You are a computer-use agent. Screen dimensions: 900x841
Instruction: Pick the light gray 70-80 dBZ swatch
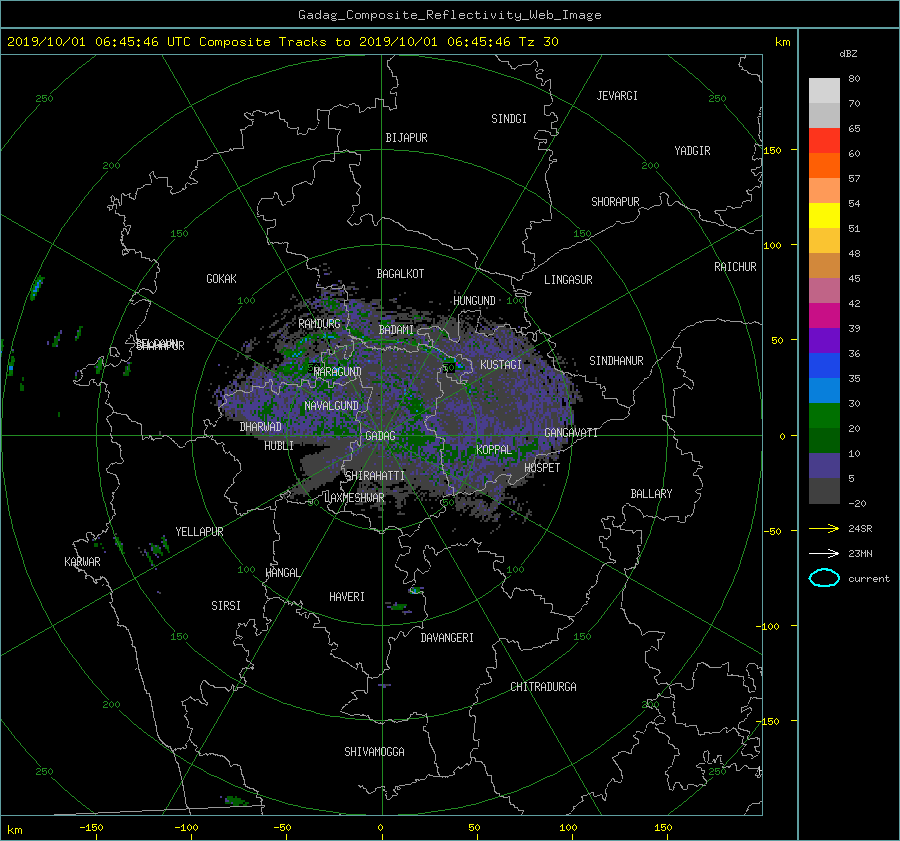point(824,91)
